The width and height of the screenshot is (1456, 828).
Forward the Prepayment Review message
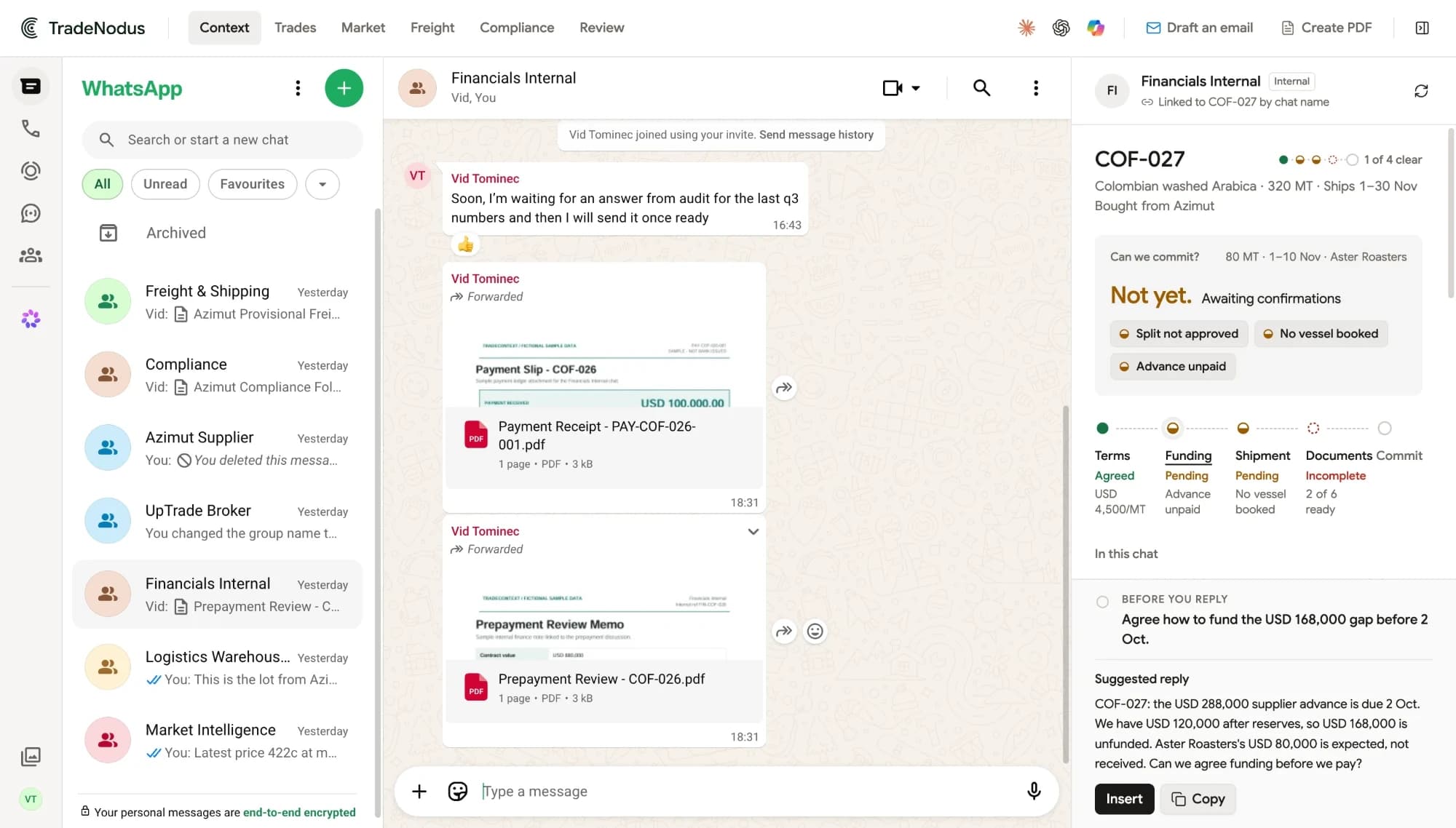point(784,631)
